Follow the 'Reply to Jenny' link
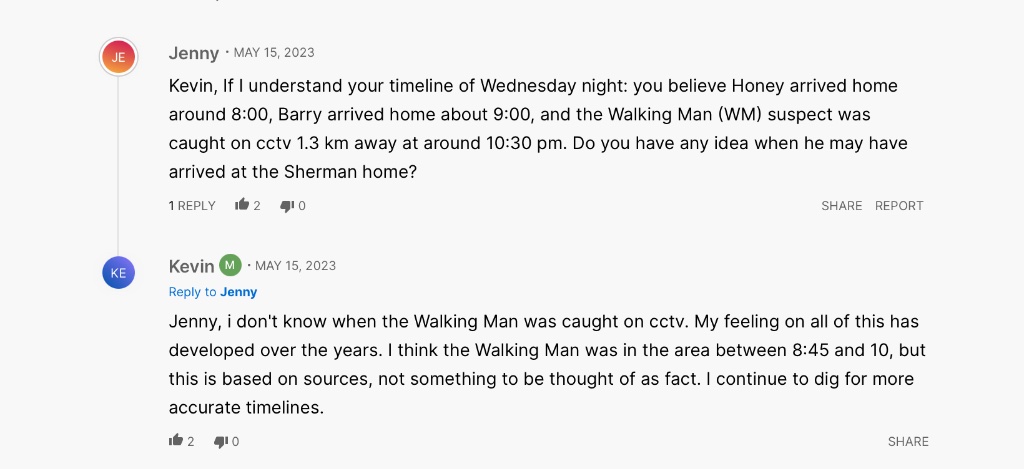The height and width of the screenshot is (469, 1024). (212, 292)
